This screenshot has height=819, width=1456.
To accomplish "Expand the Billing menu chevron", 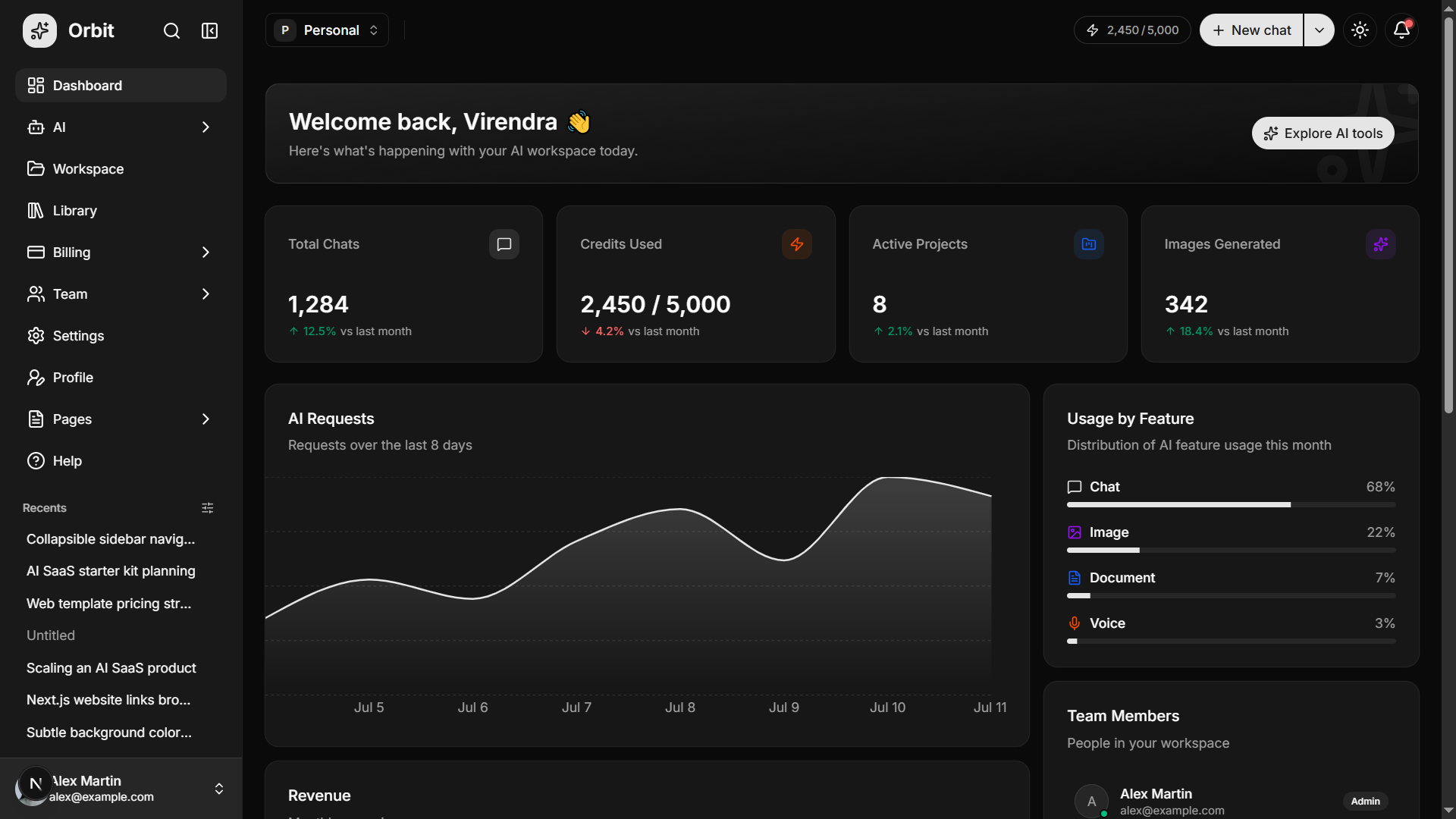I will pyautogui.click(x=206, y=253).
